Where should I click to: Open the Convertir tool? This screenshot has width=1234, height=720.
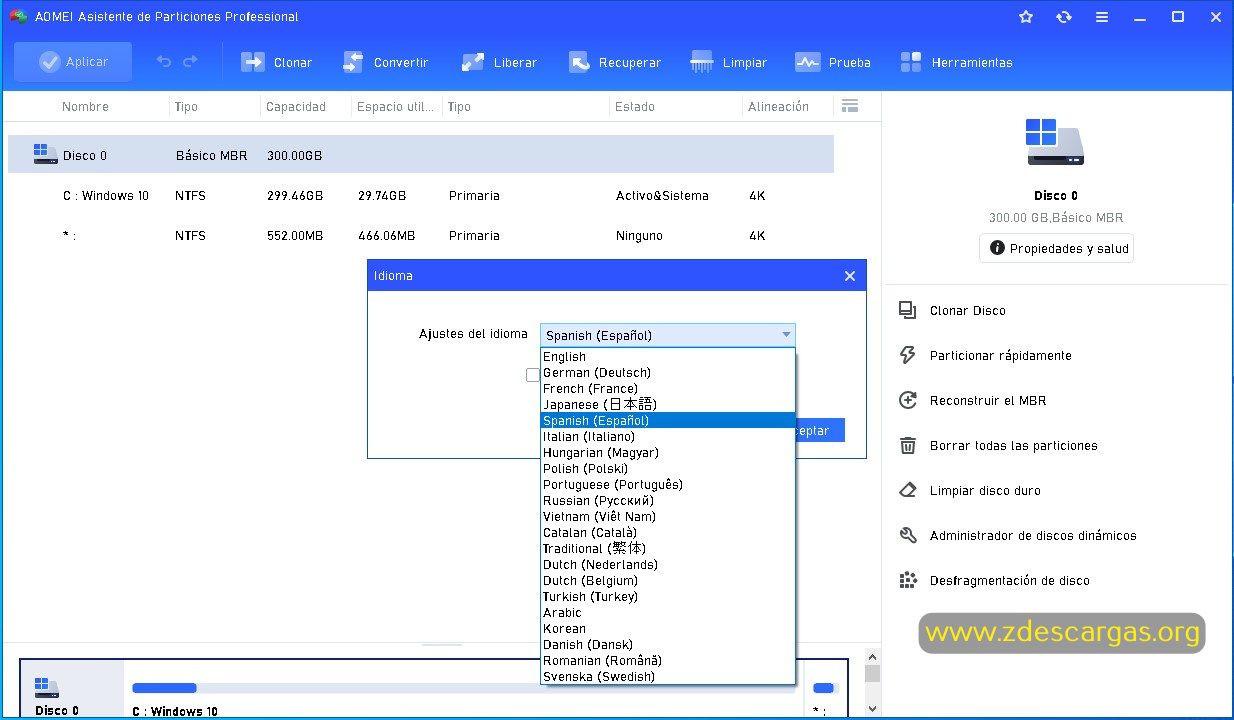(x=385, y=62)
